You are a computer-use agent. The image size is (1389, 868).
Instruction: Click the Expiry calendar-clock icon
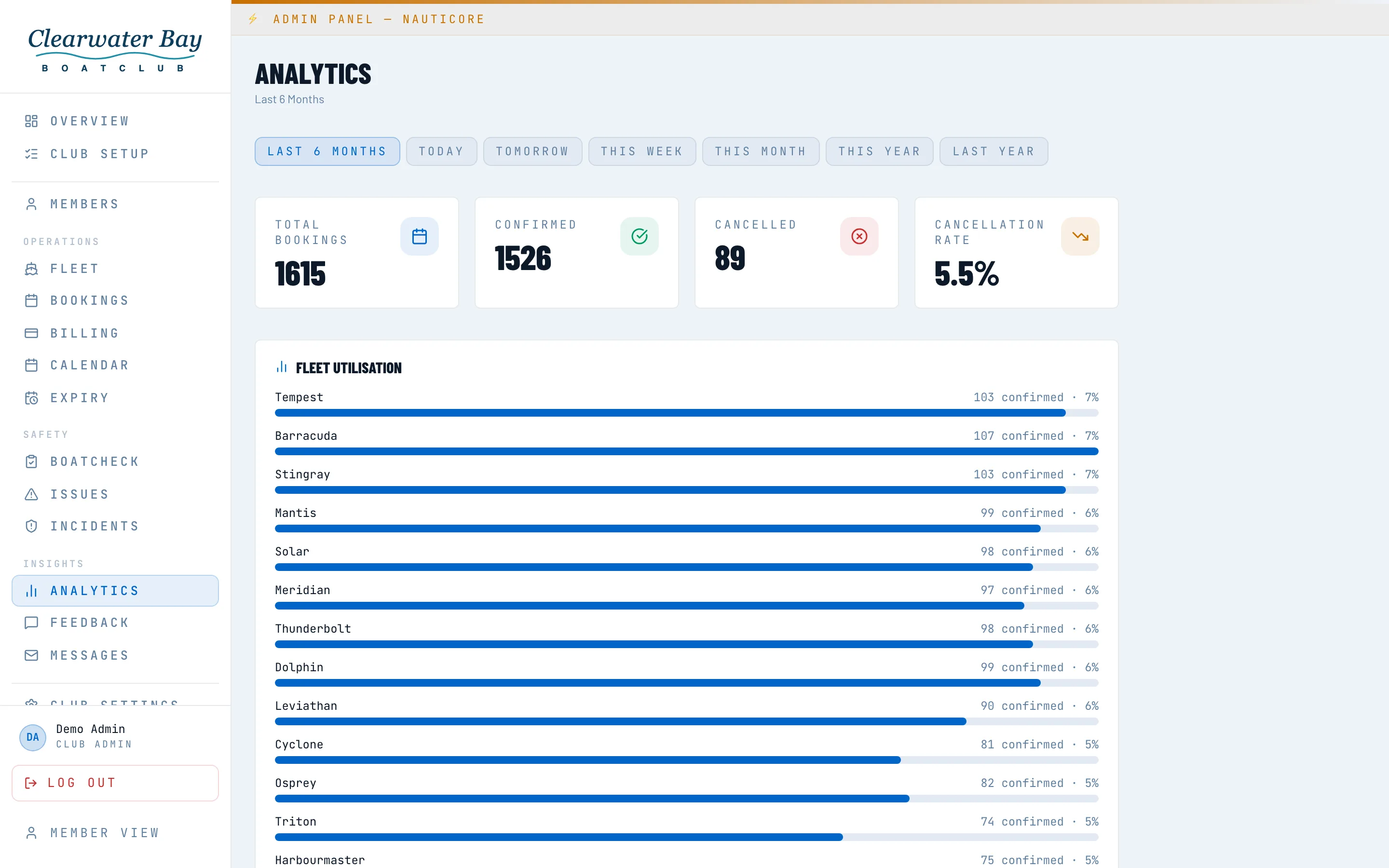click(31, 398)
